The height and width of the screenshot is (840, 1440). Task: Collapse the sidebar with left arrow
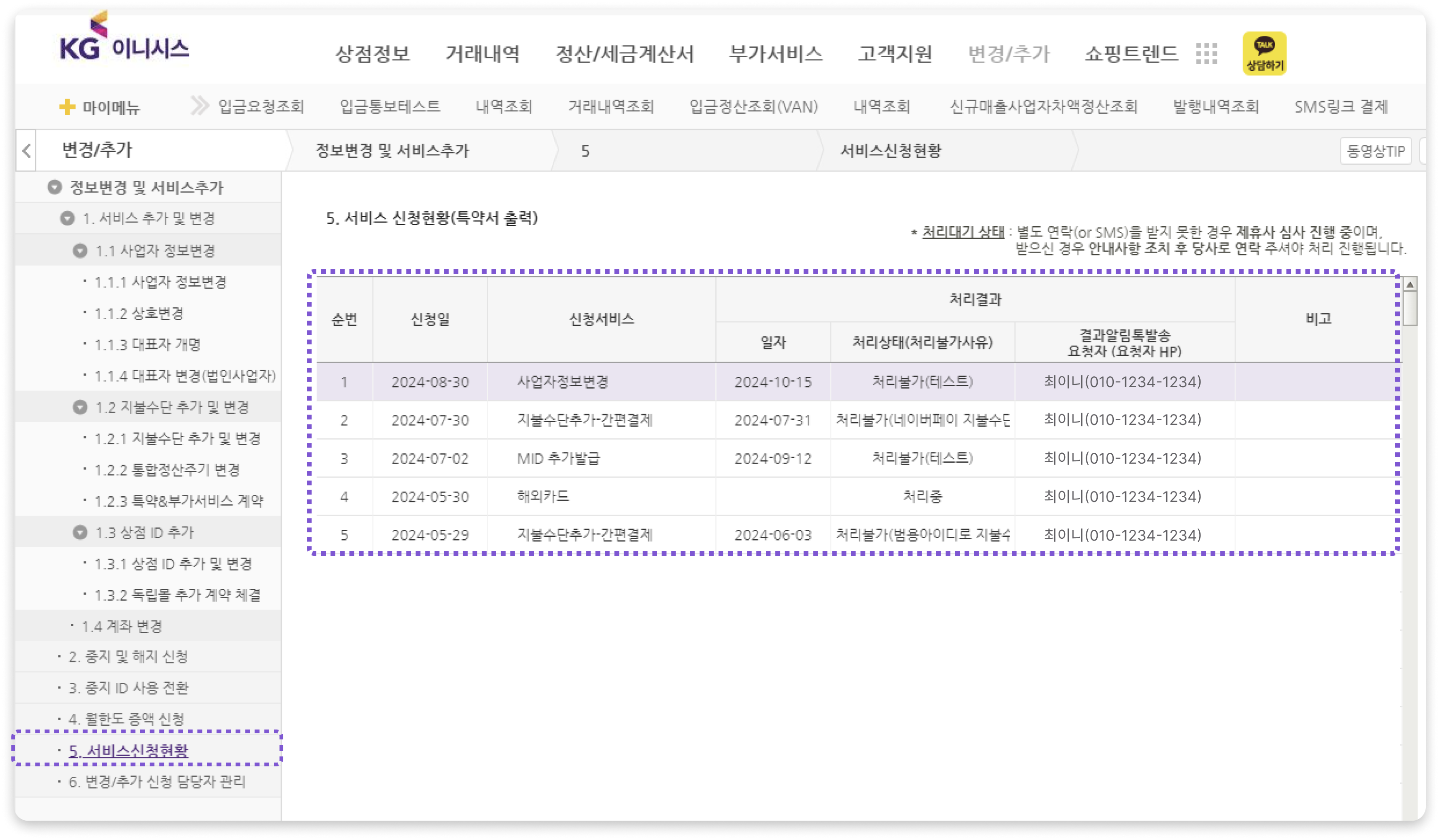click(x=26, y=151)
